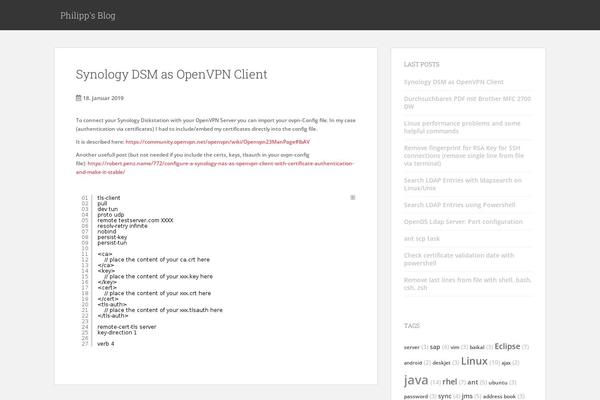
Task: Select the password tag
Action: [416, 397]
